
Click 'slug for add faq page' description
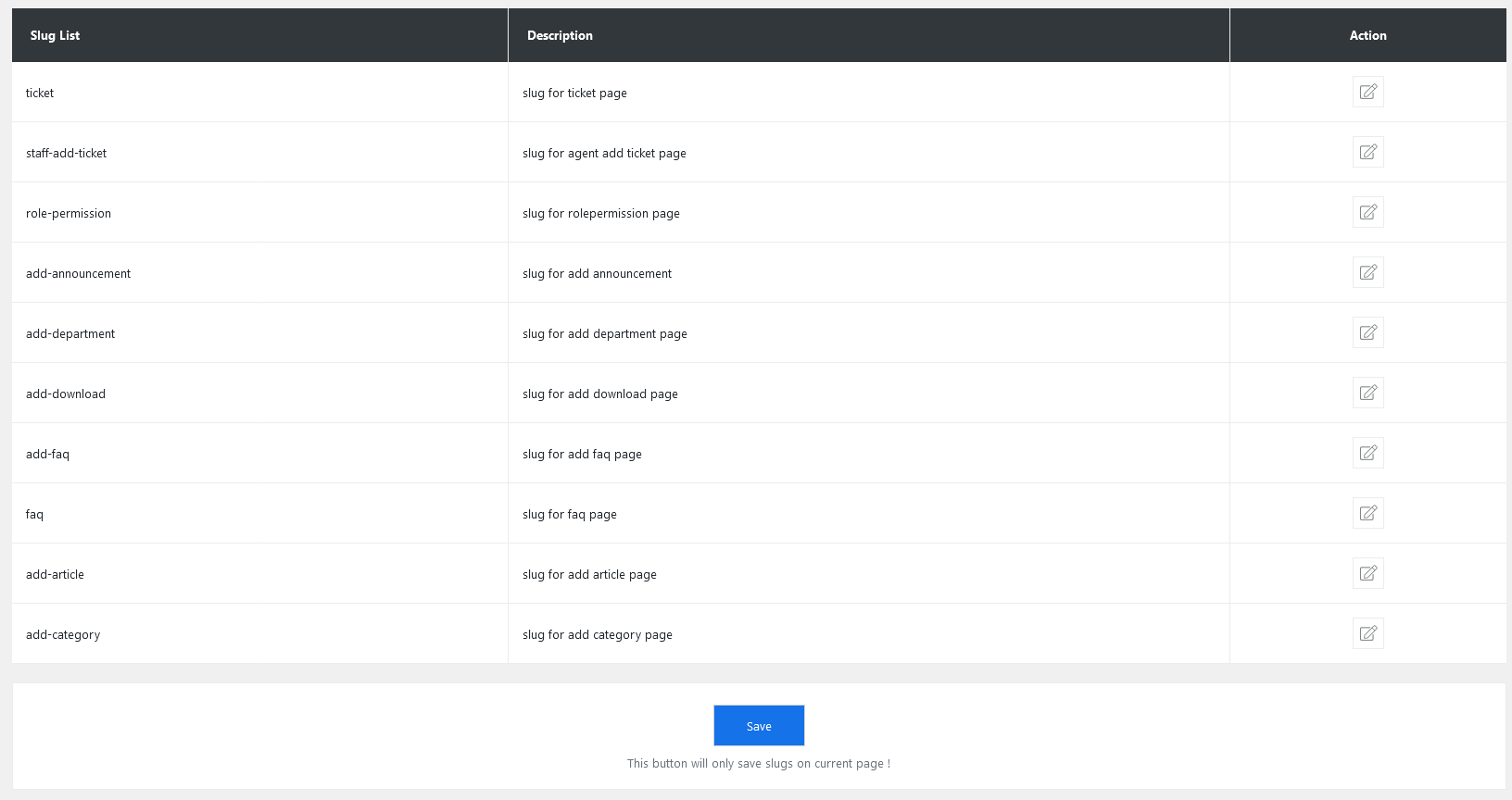(582, 454)
